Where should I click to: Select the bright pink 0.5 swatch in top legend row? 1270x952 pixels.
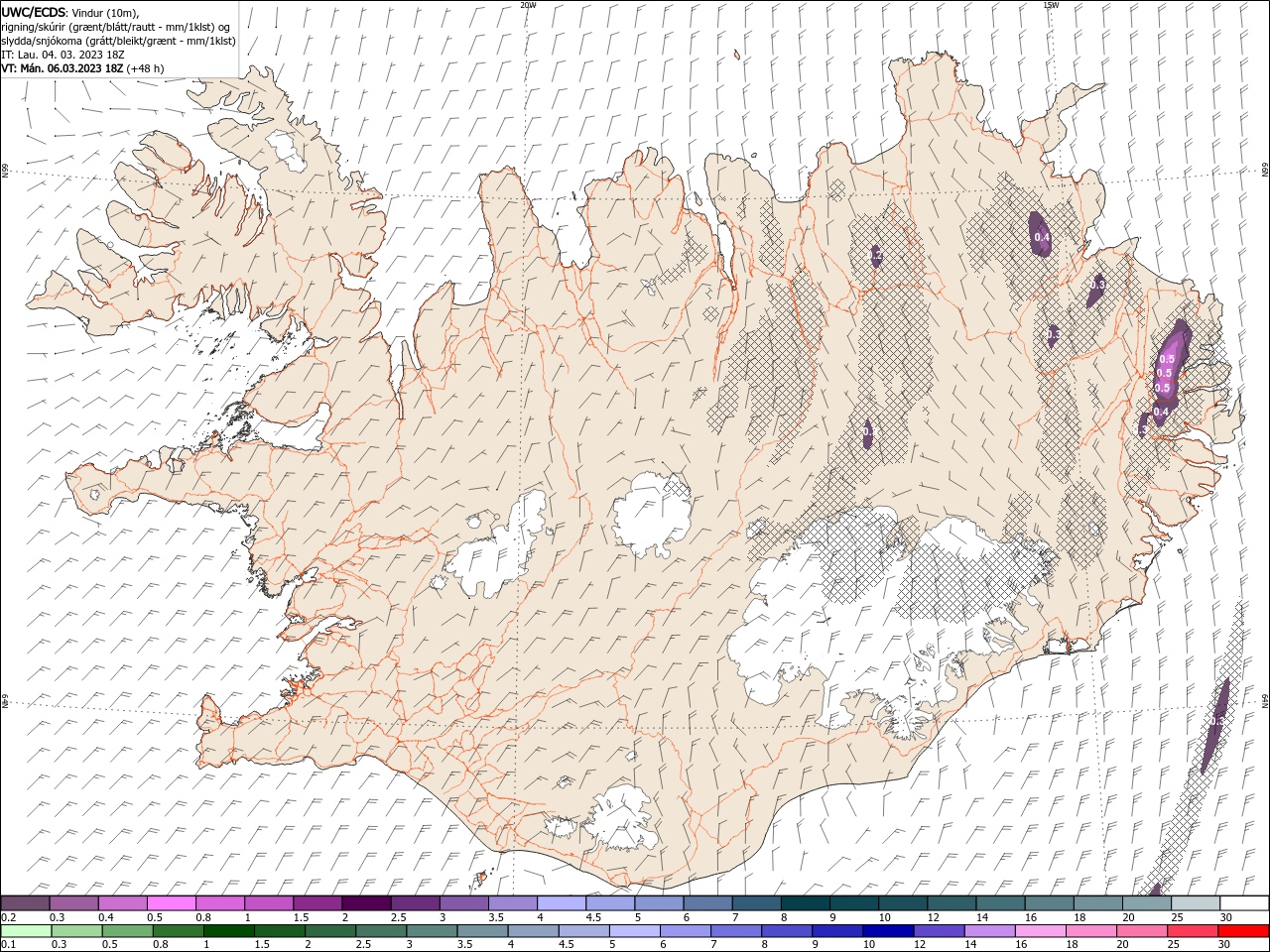[172, 903]
